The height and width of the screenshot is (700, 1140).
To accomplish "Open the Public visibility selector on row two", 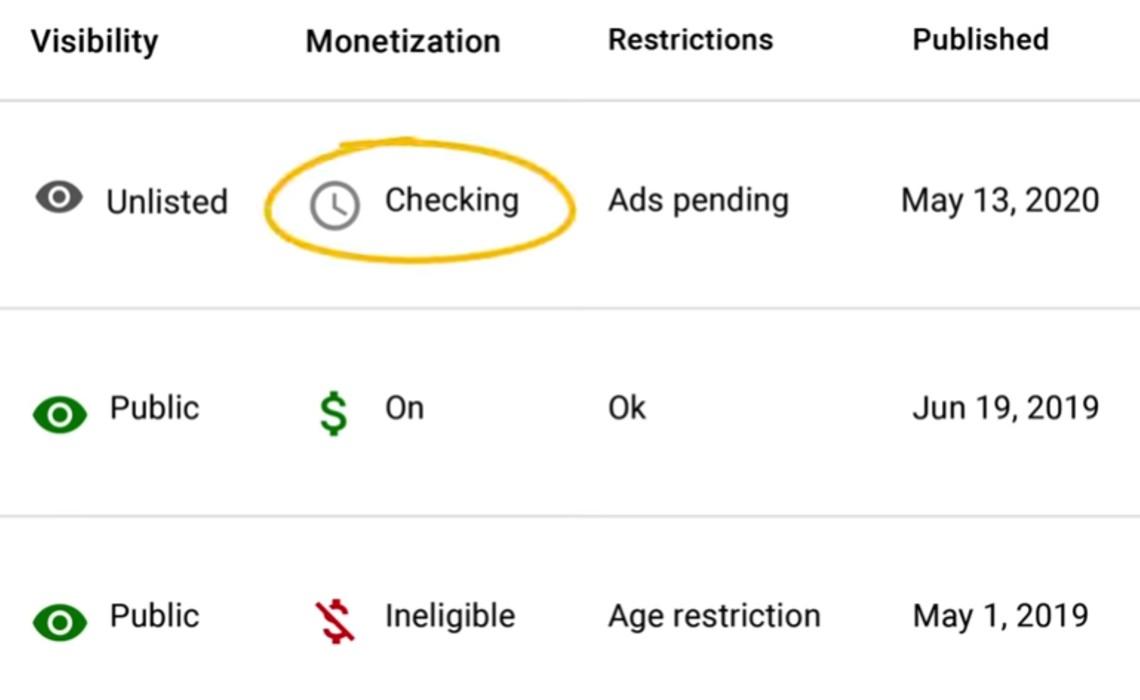I will pos(154,407).
